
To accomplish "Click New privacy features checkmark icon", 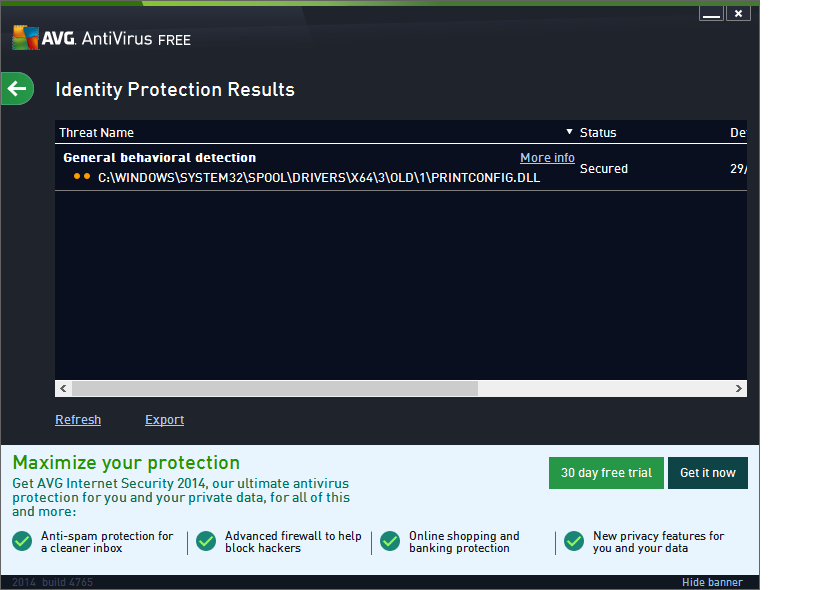I will [574, 541].
